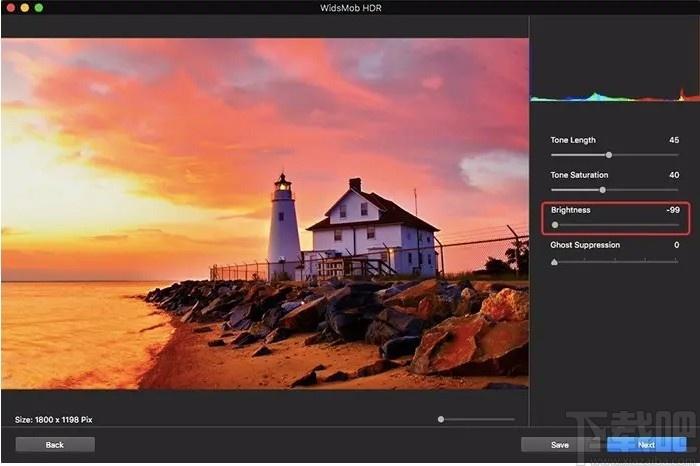Click the Ghost Suppression slider handle
The width and height of the screenshot is (700, 466).
pyautogui.click(x=554, y=262)
